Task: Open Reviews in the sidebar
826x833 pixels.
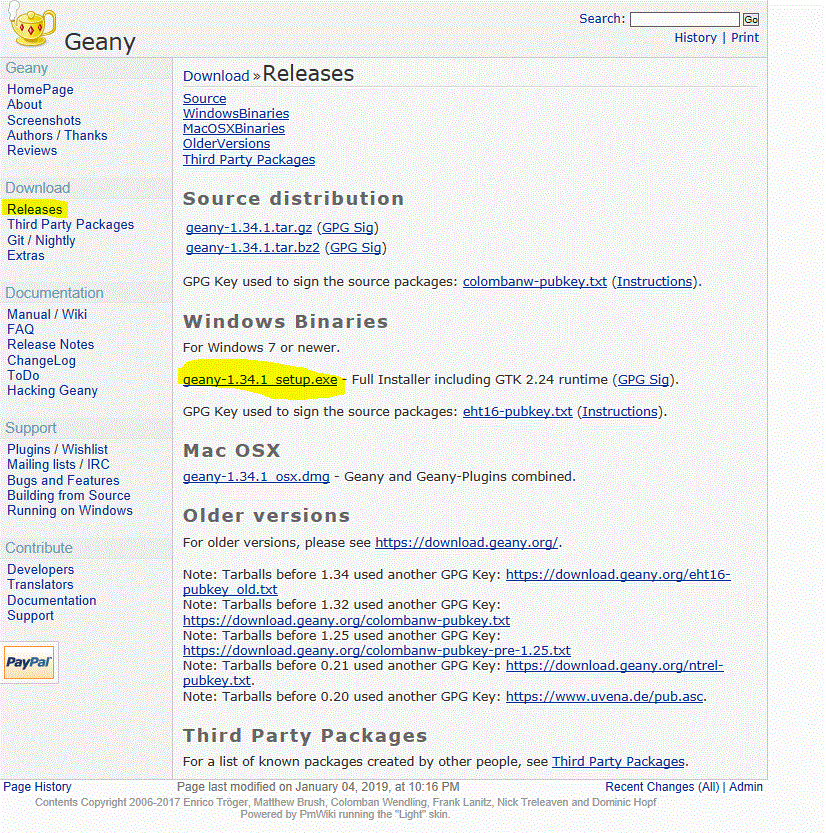Action: (x=32, y=150)
